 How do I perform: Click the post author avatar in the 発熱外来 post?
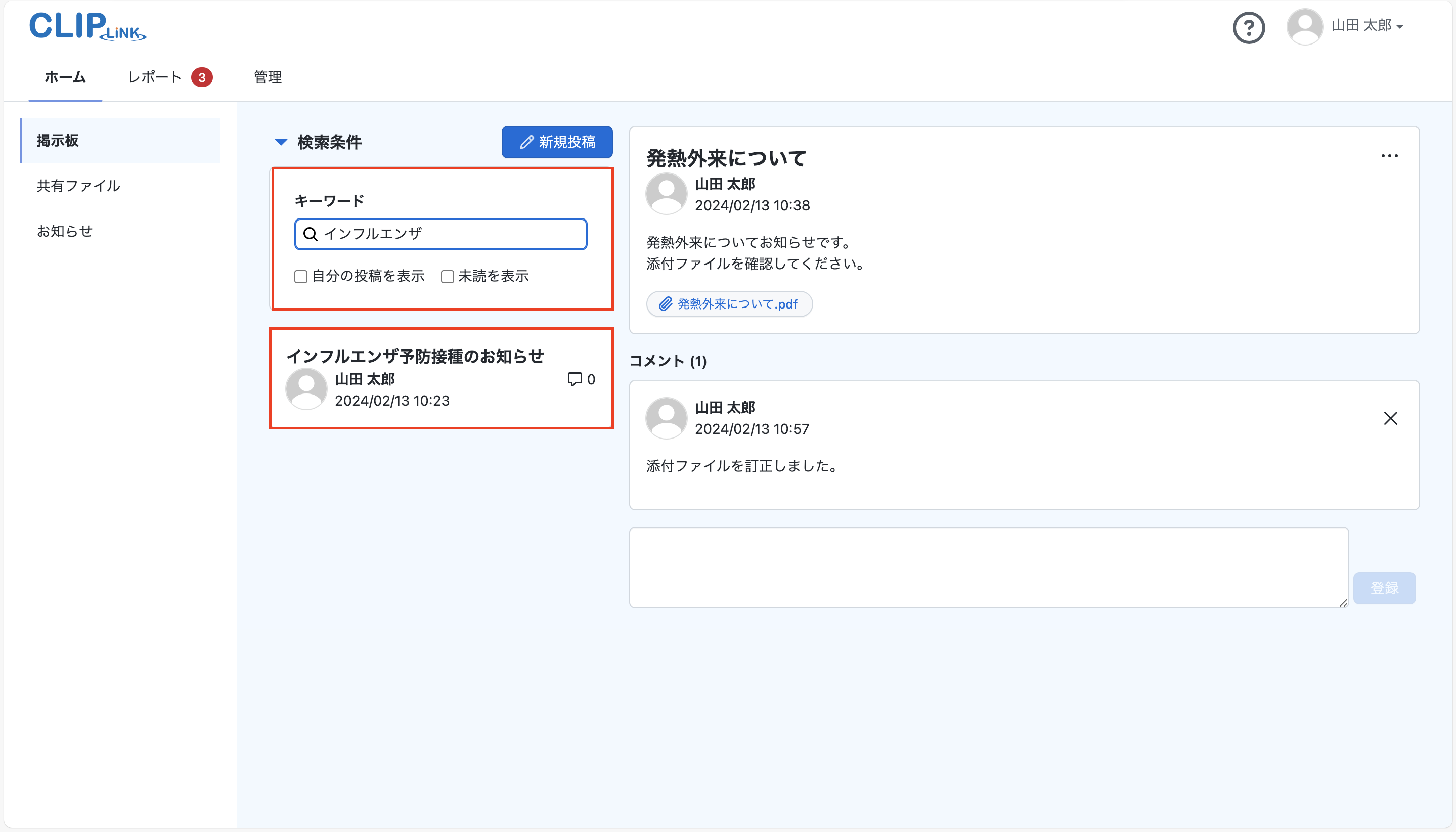pyautogui.click(x=666, y=194)
